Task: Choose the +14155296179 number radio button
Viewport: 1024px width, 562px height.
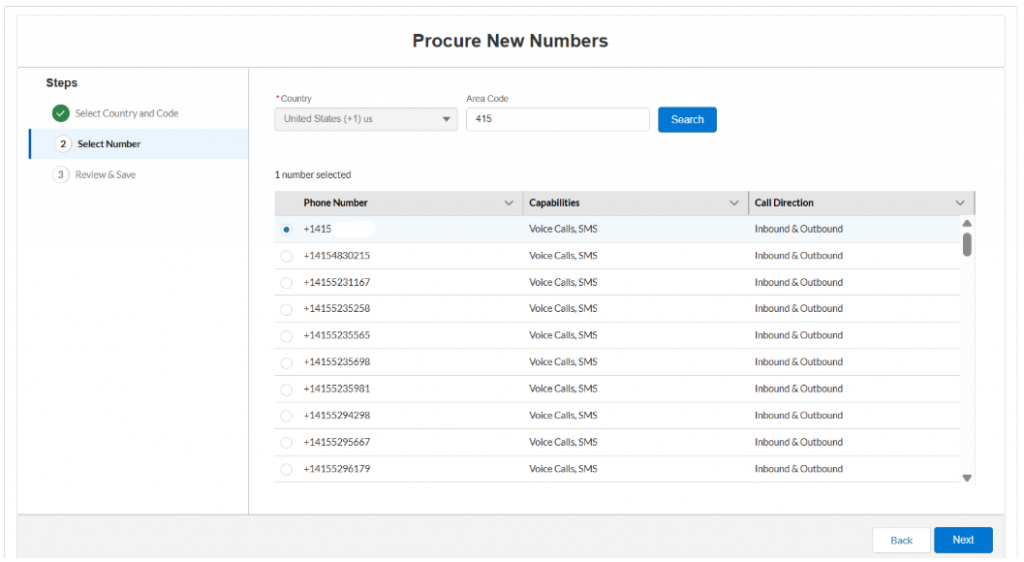Action: (x=287, y=469)
